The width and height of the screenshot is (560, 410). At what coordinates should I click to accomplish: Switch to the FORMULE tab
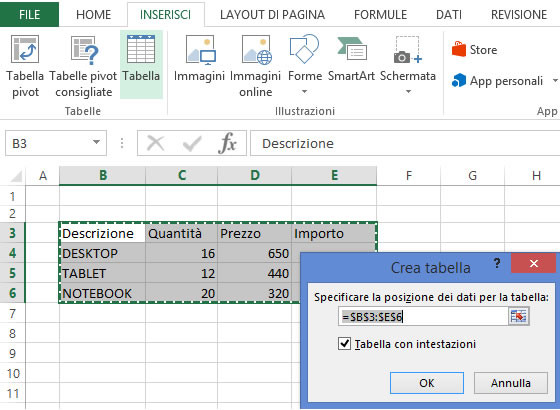(380, 15)
